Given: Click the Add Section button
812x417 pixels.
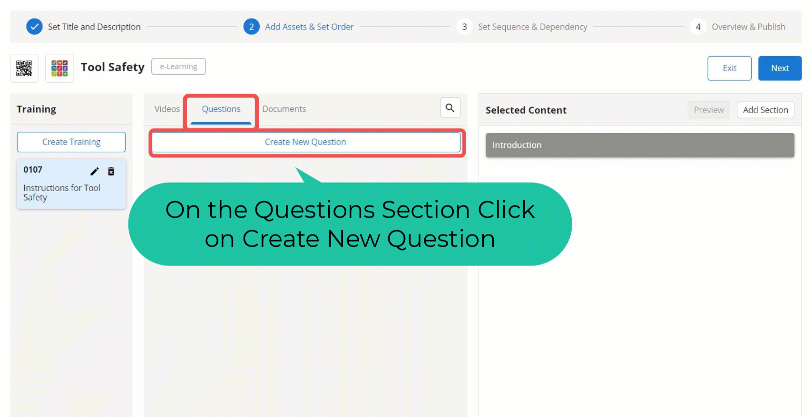Looking at the screenshot, I should 765,110.
